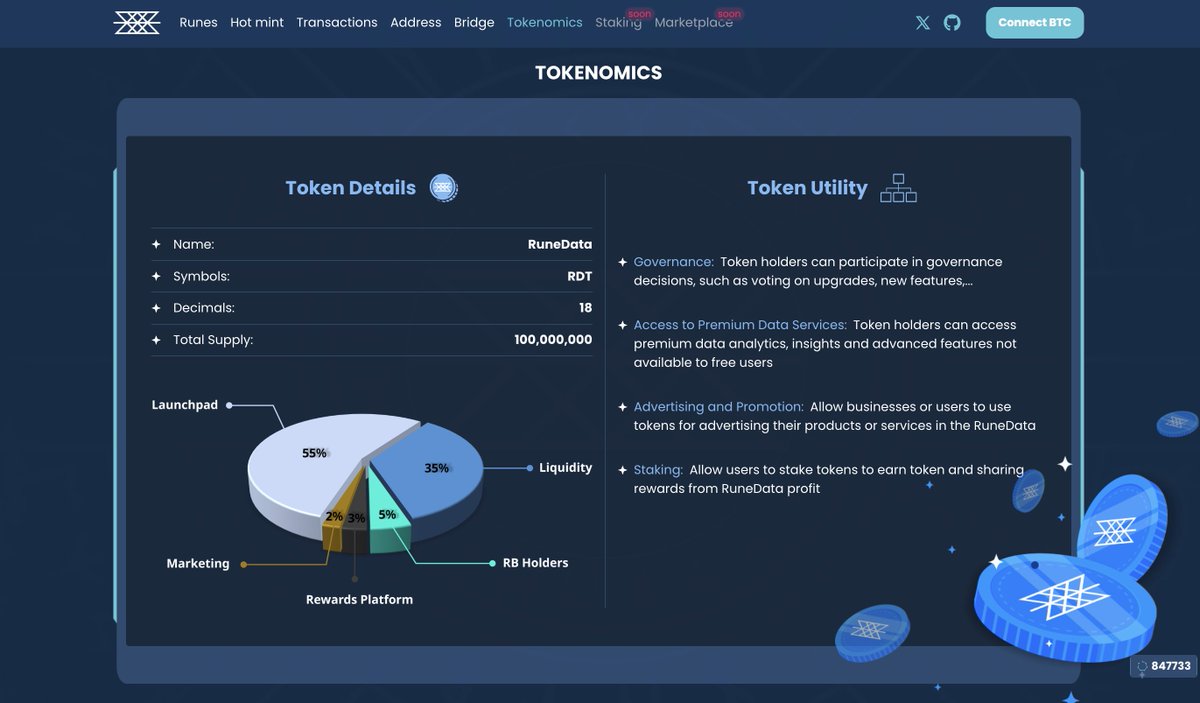
Task: Select the Transactions nav item
Action: click(x=336, y=22)
